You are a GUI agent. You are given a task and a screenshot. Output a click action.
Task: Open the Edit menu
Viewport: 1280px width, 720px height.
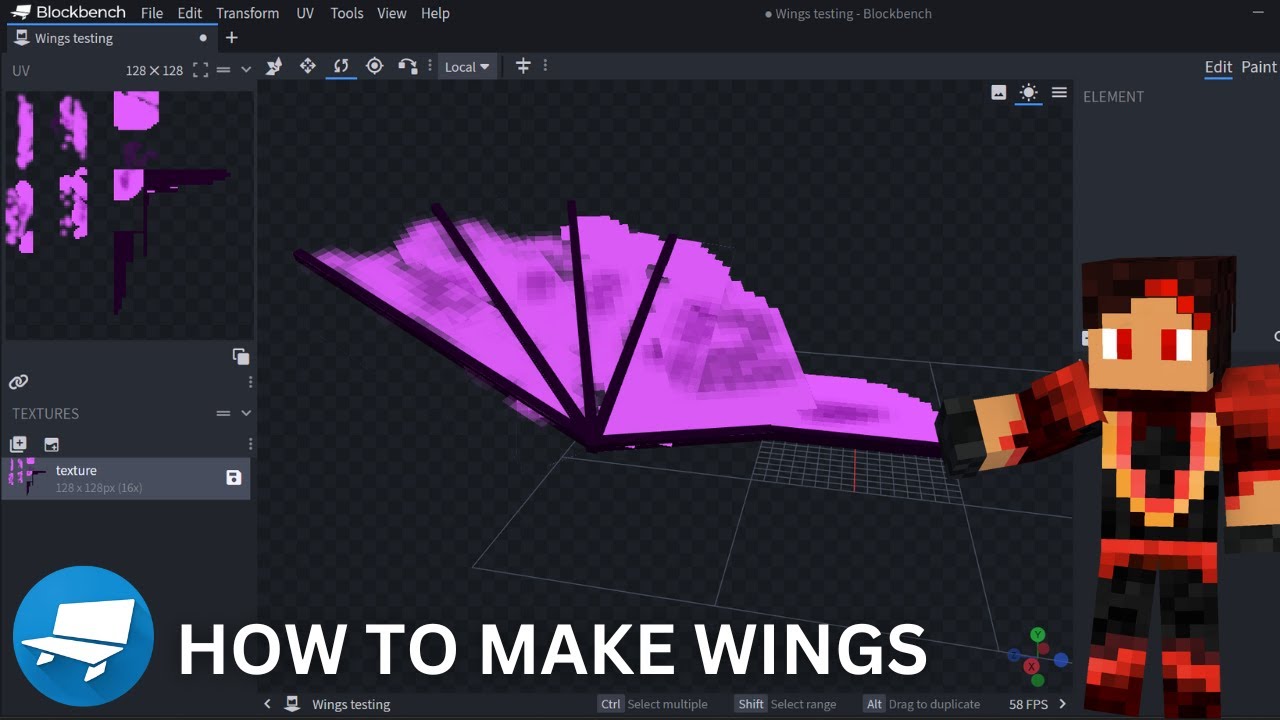tap(190, 13)
